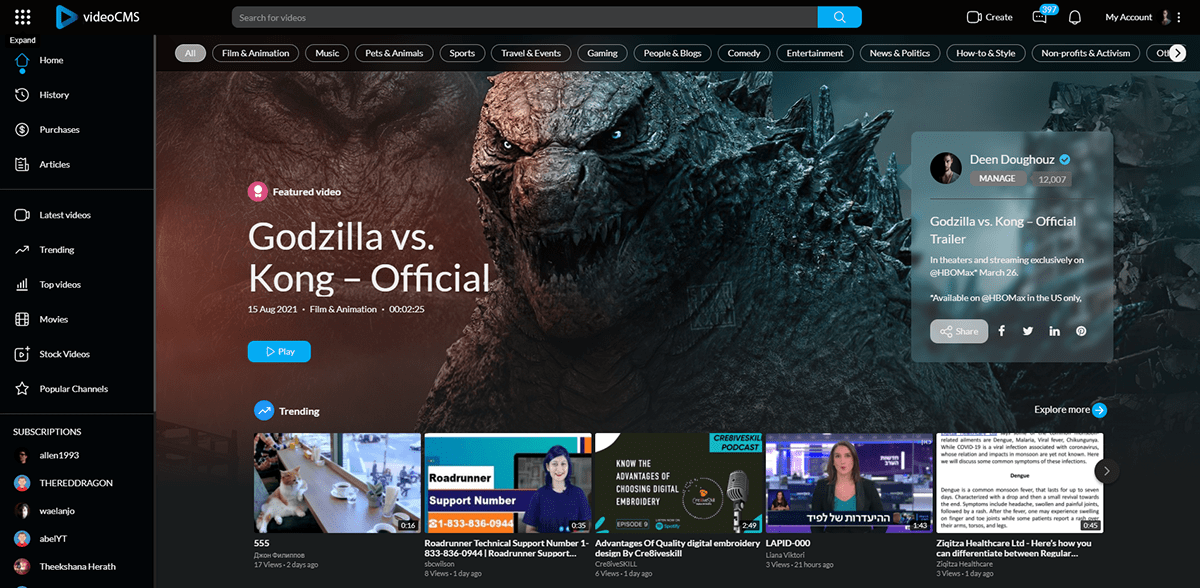Click the 12,007 subscriber count
Viewport: 1200px width, 588px height.
tap(1052, 179)
